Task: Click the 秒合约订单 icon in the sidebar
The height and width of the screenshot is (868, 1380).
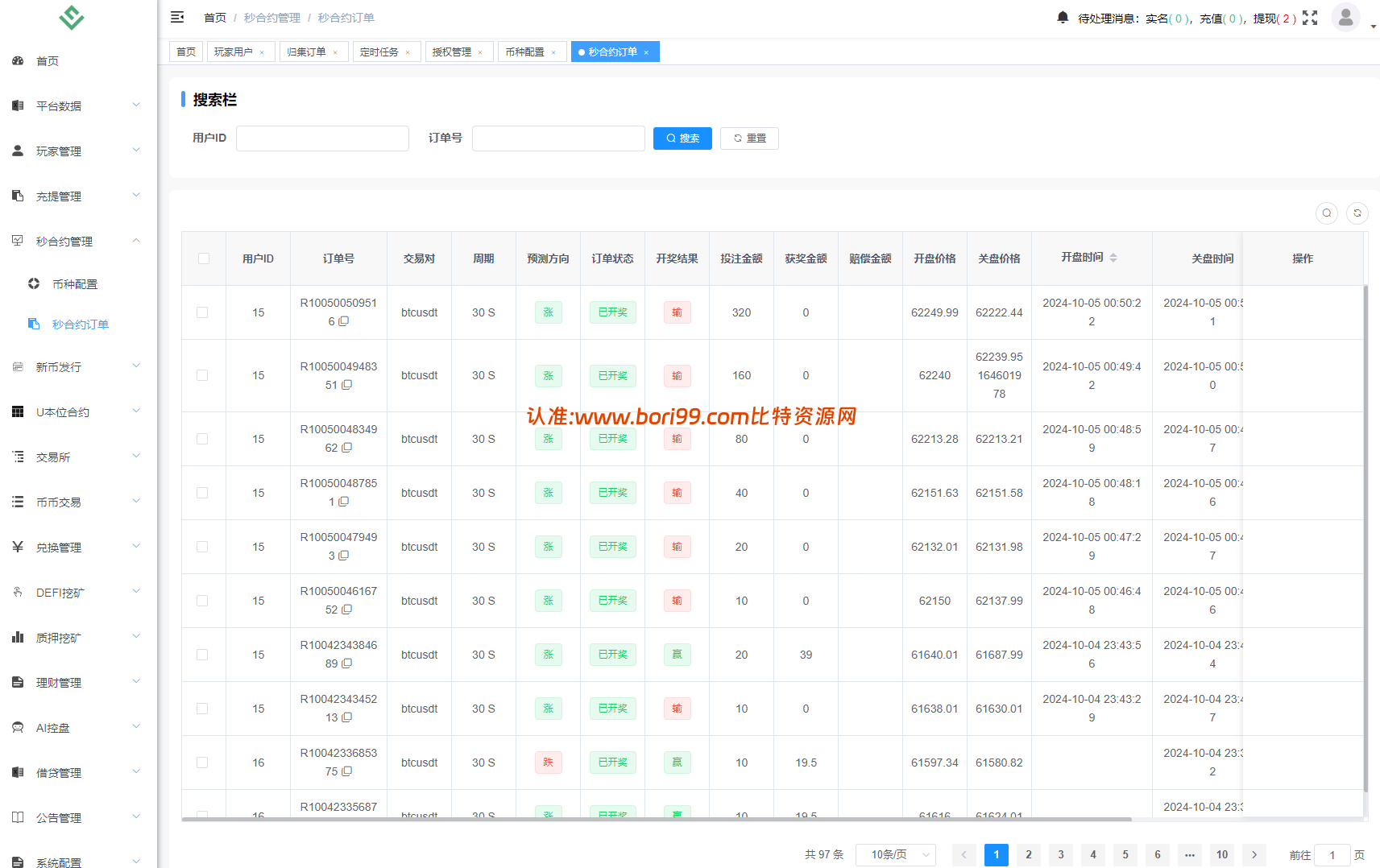Action: tap(34, 324)
